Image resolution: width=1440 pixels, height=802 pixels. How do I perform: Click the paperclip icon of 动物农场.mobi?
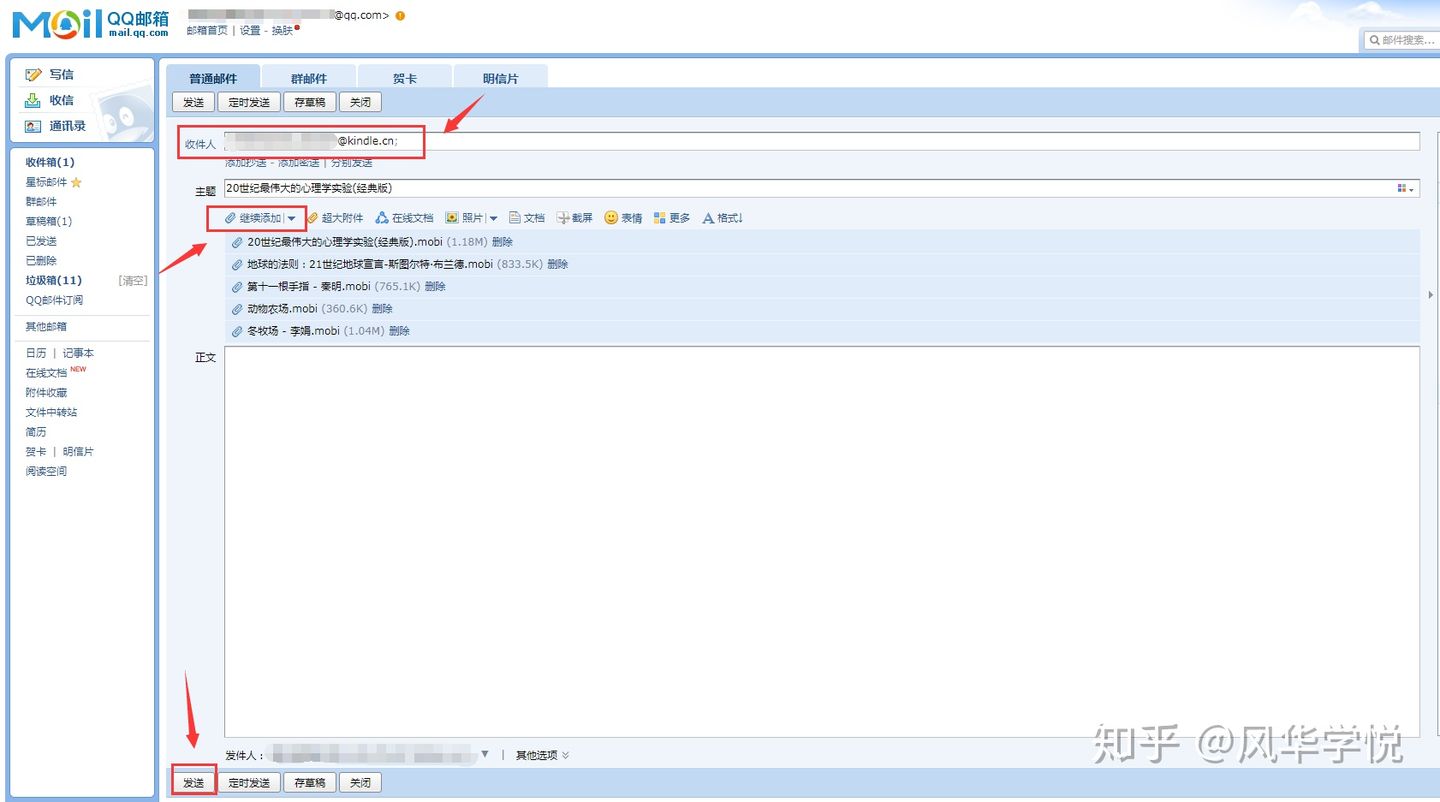[x=237, y=309]
